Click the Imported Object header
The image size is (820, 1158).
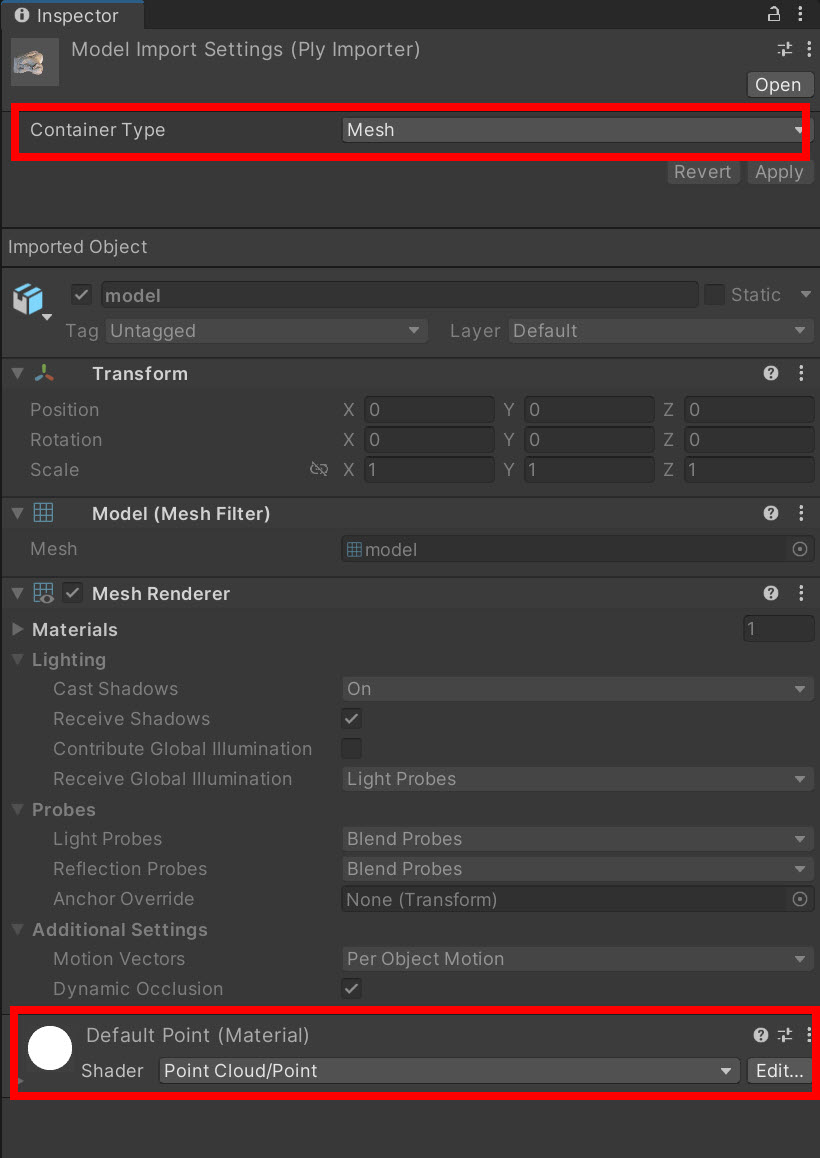(x=78, y=247)
